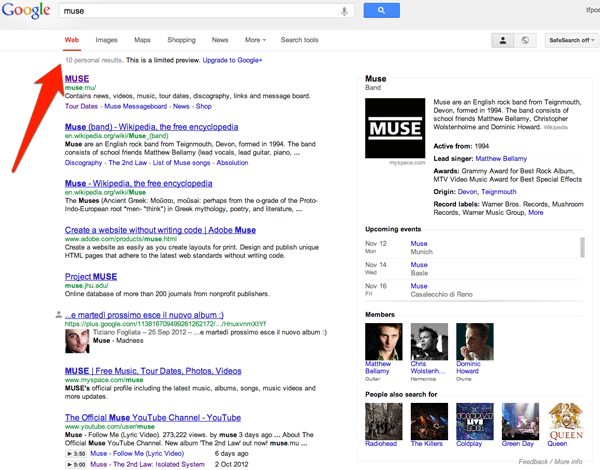This screenshot has height=470, width=600.
Task: Show personal results person icon toggle
Action: coord(503,40)
